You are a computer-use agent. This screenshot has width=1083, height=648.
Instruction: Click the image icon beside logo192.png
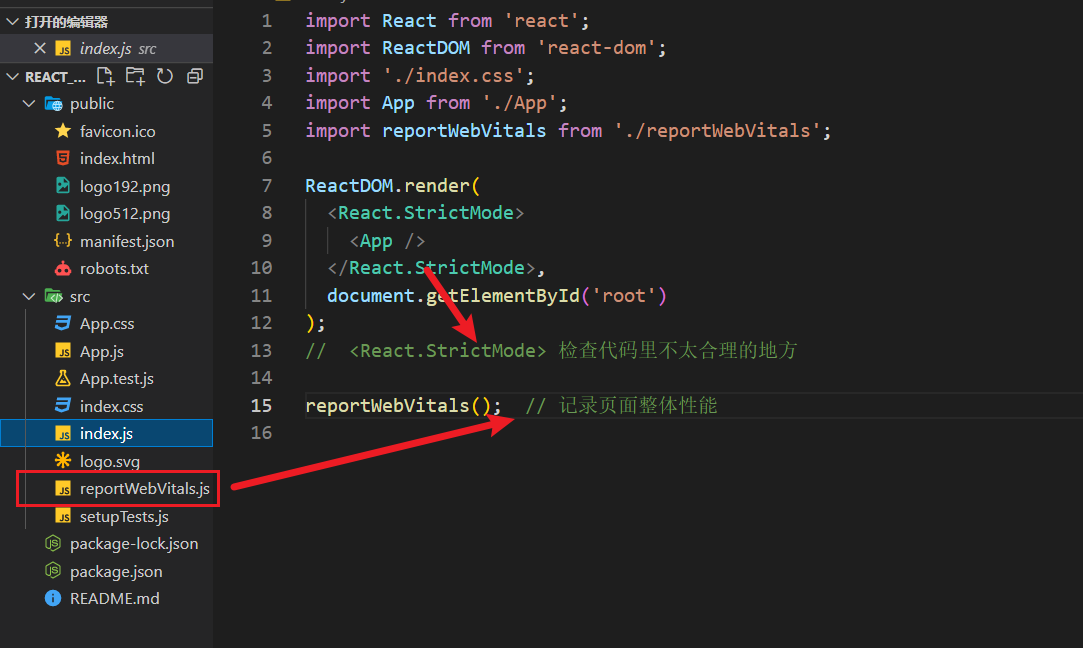pyautogui.click(x=63, y=186)
